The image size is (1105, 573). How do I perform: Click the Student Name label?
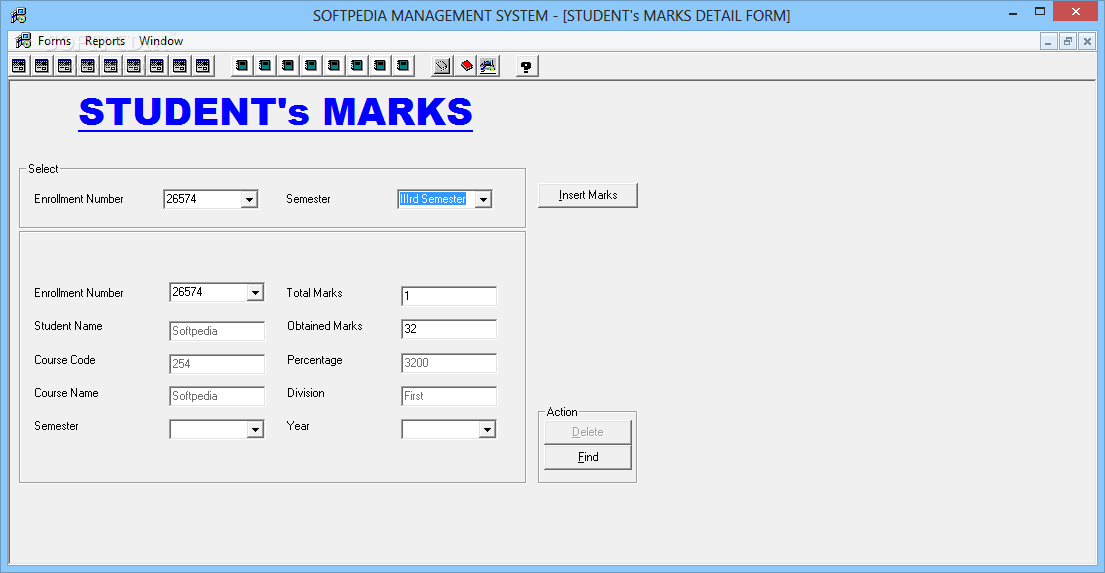point(68,326)
